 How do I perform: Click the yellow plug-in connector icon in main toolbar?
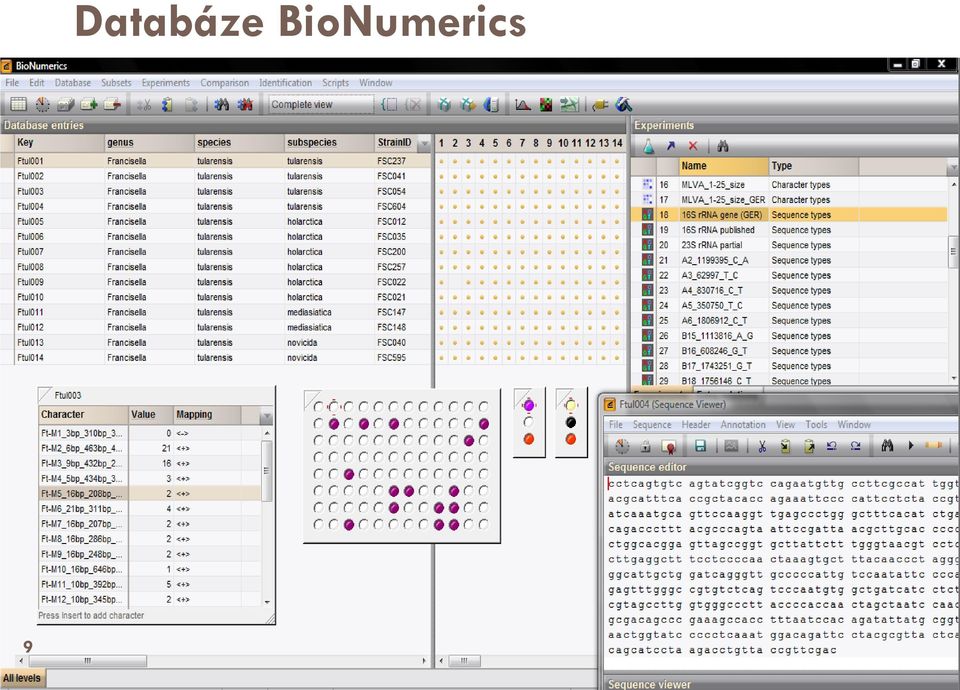[600, 105]
